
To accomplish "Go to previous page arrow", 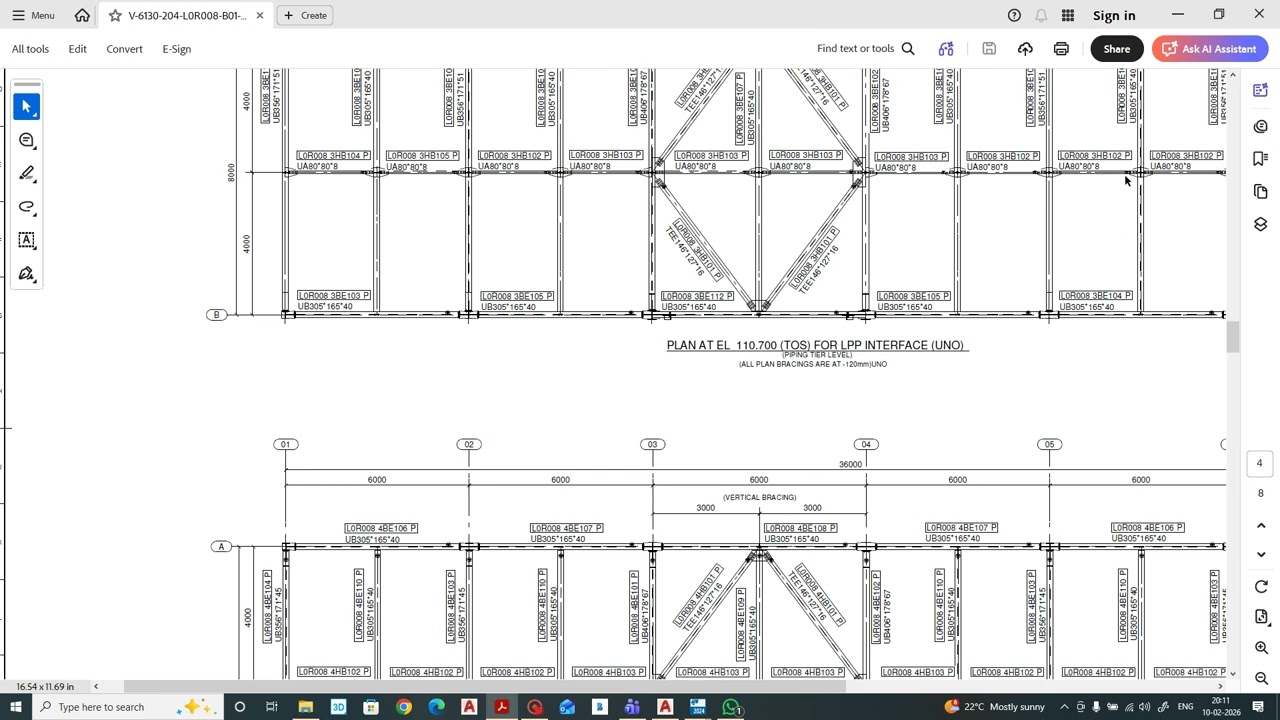I will (1260, 526).
